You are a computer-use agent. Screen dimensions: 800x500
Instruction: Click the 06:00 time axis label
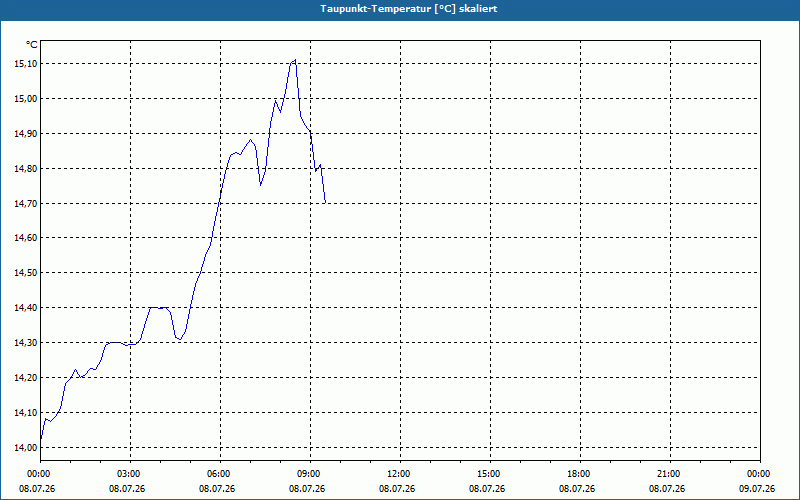point(220,474)
